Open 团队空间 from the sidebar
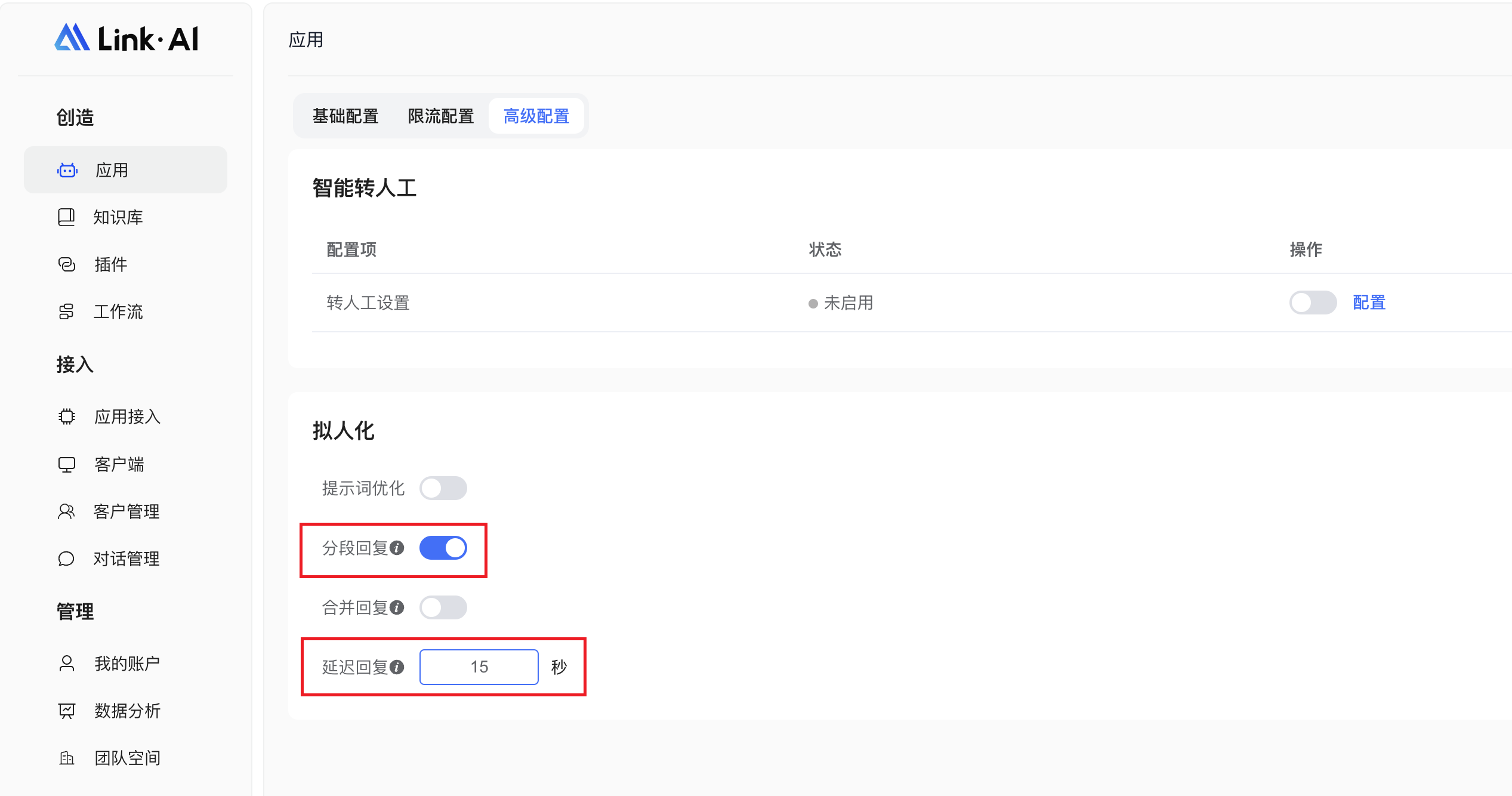Viewport: 1512px width, 796px height. 125,758
